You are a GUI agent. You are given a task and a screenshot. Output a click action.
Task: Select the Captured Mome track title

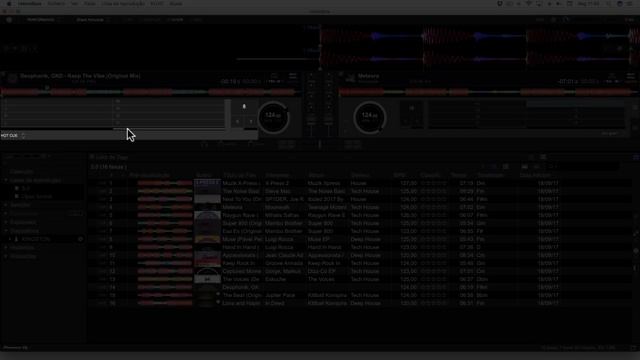[x=241, y=271]
